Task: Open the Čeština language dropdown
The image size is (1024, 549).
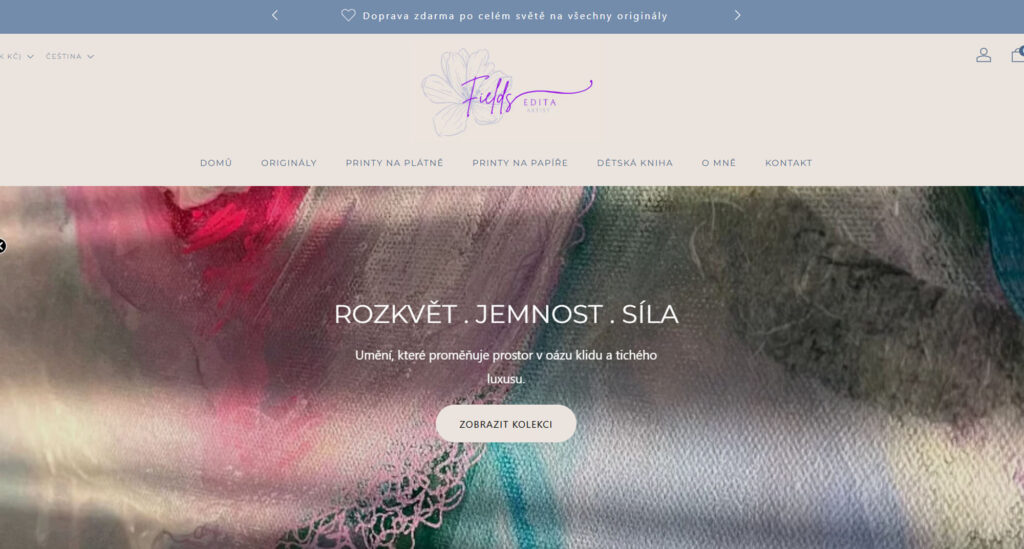Action: coord(70,57)
